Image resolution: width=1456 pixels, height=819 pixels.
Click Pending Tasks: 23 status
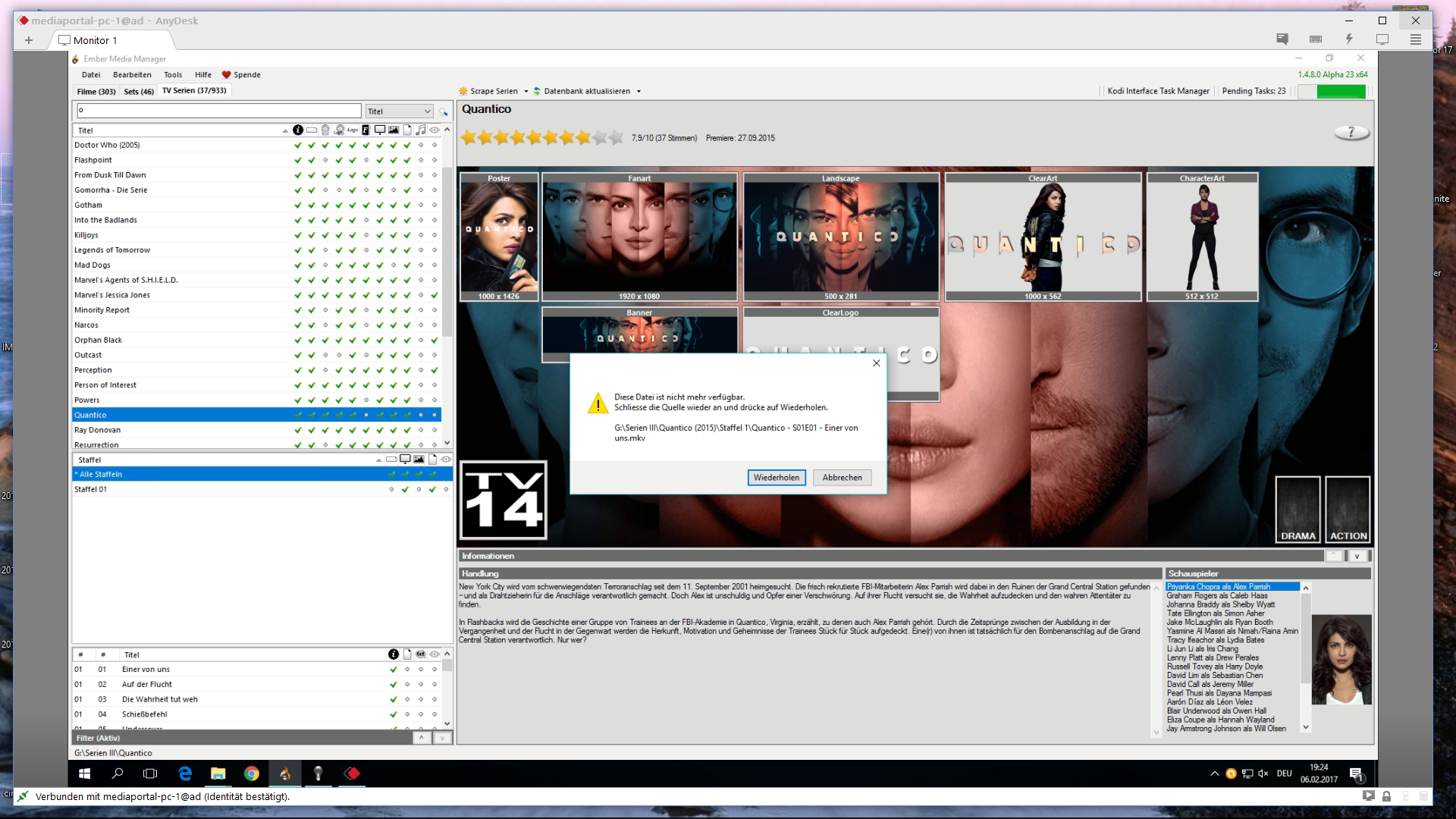tap(1254, 91)
